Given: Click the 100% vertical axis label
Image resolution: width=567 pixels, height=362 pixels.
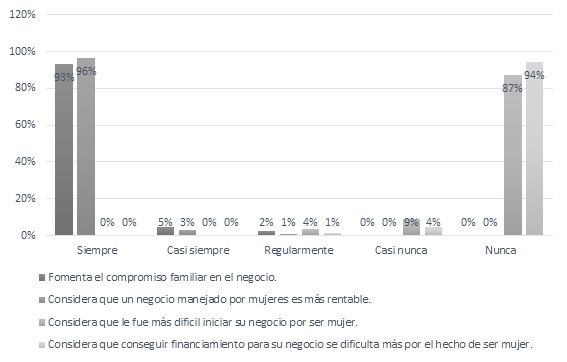Looking at the screenshot, I should pos(22,51).
